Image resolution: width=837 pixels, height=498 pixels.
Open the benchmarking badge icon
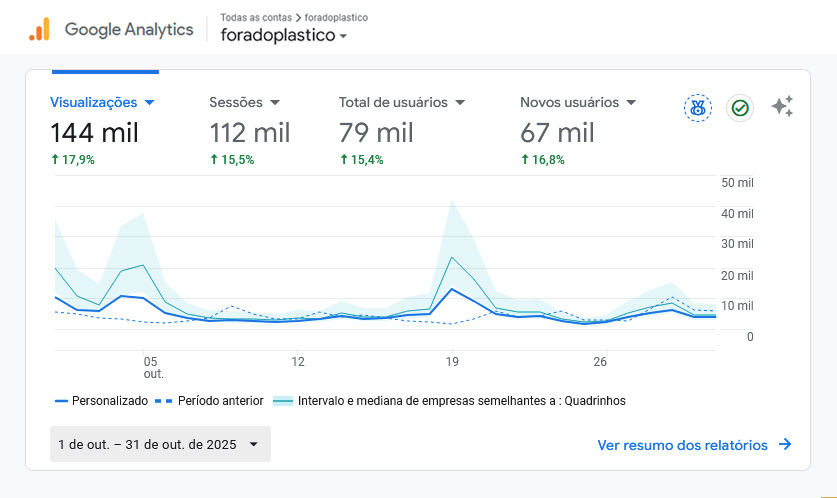[x=698, y=108]
